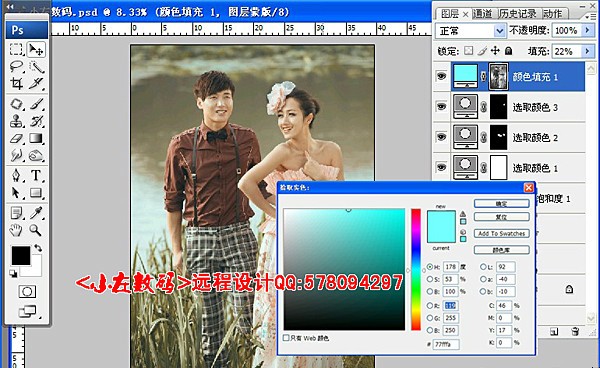Delete layer with trash icon
This screenshot has height=368, width=600.
pyautogui.click(x=575, y=331)
